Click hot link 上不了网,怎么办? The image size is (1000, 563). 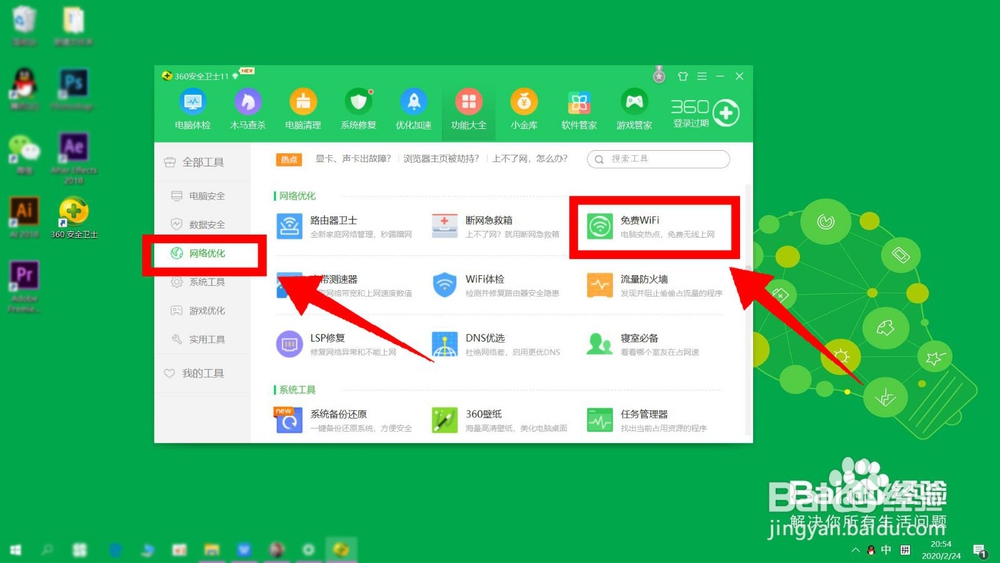click(x=529, y=159)
